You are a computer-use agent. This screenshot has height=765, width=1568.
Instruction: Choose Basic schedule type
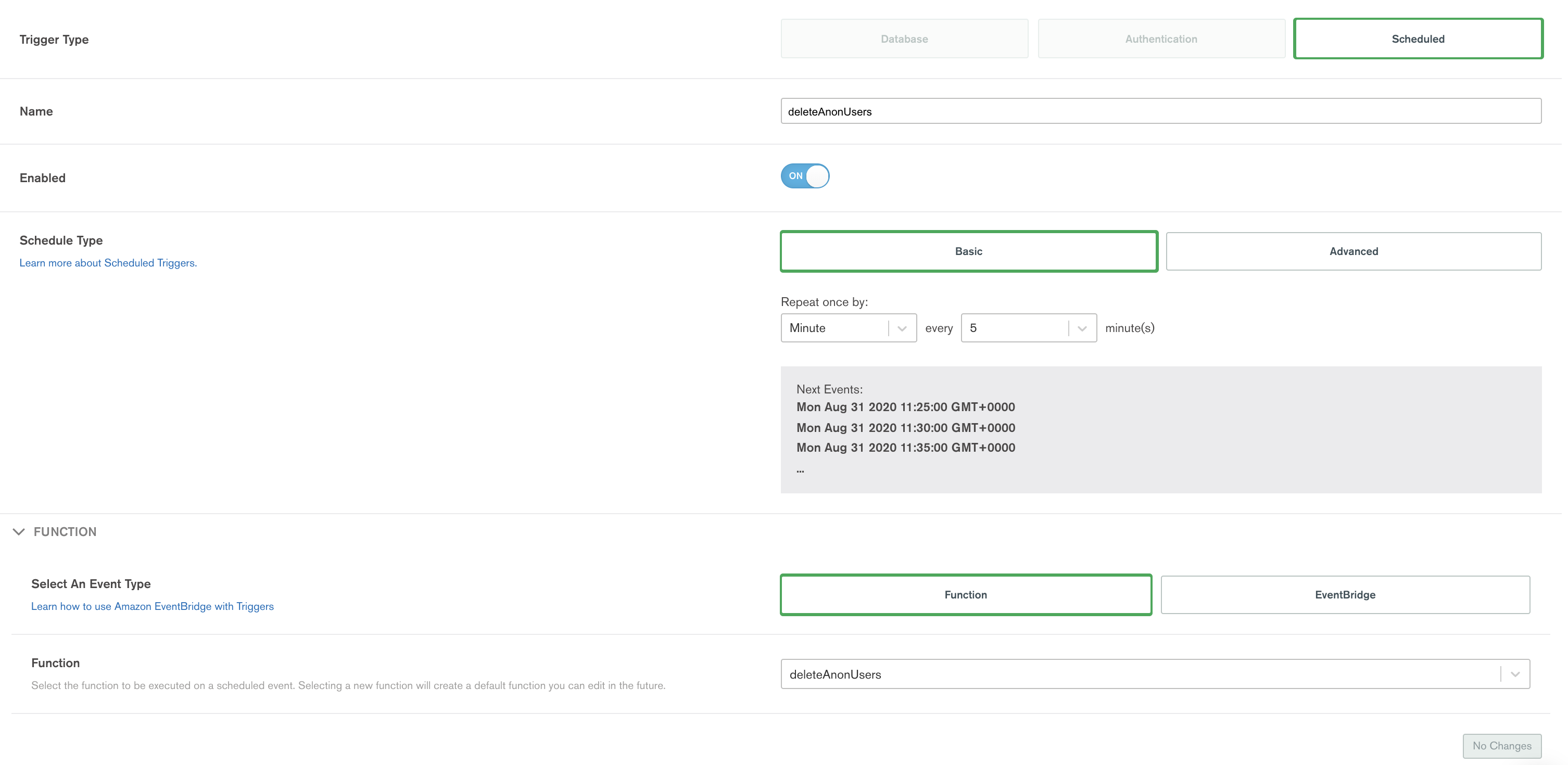tap(968, 251)
